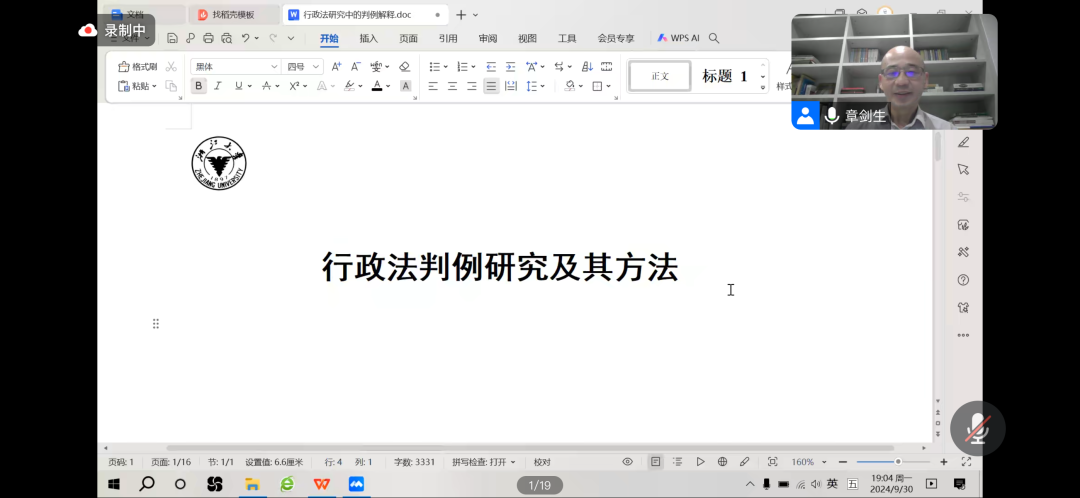Click the clear formatting eraser icon
Viewport: 1080px width, 498px height.
point(404,67)
